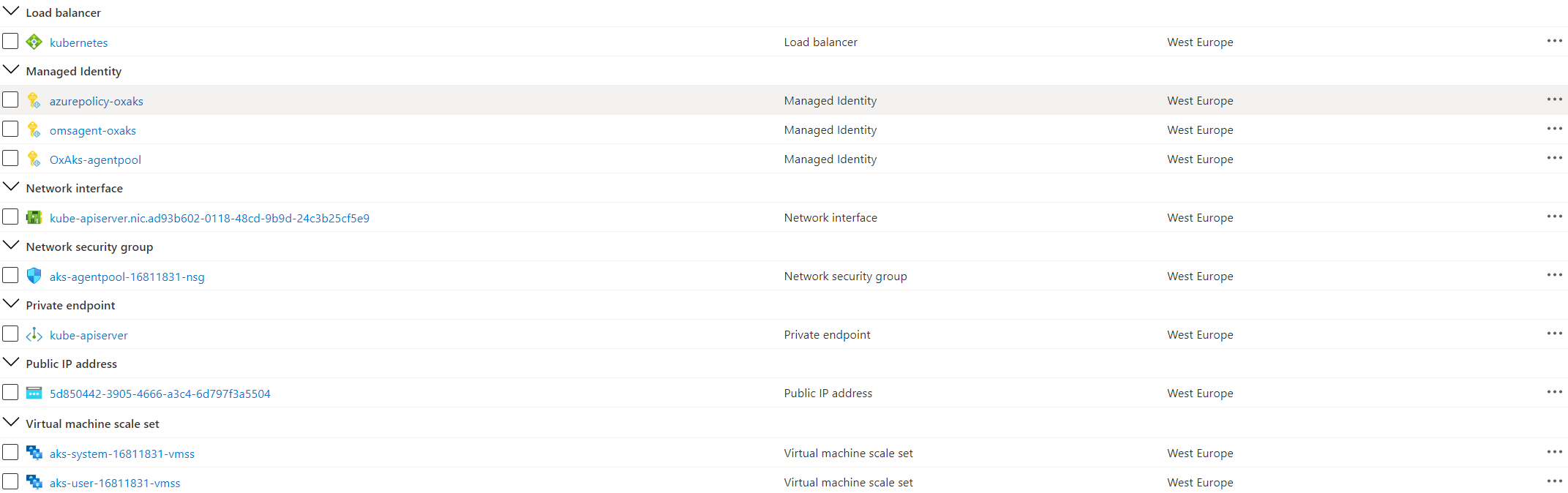Open the more options for aks-user-16811831-vmss
The width and height of the screenshot is (1568, 493).
1554,481
